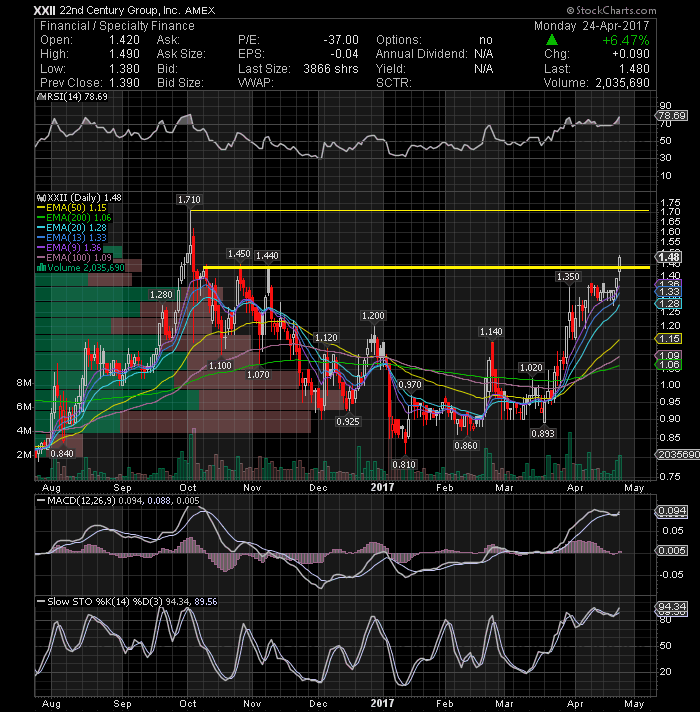
Task: Click the 78.69 value tag on RSI axis
Action: click(x=673, y=115)
